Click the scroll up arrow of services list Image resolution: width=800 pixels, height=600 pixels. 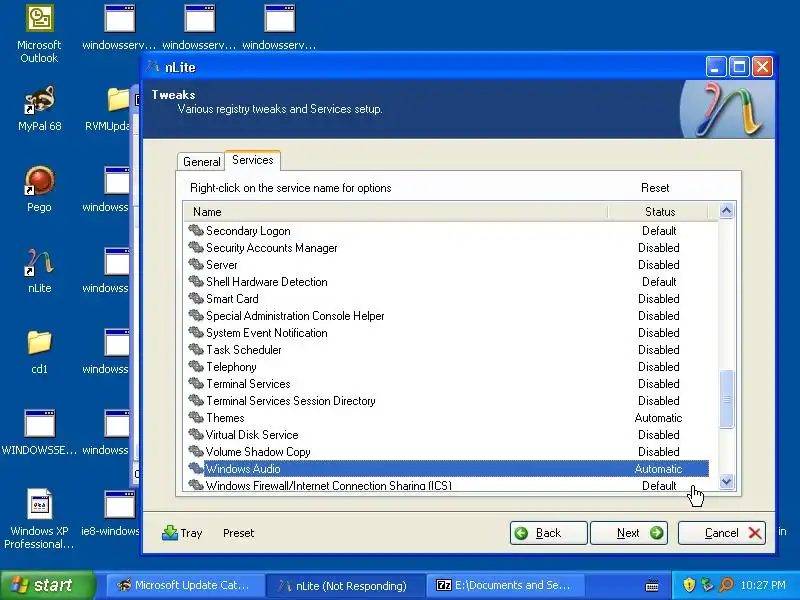[x=727, y=210]
